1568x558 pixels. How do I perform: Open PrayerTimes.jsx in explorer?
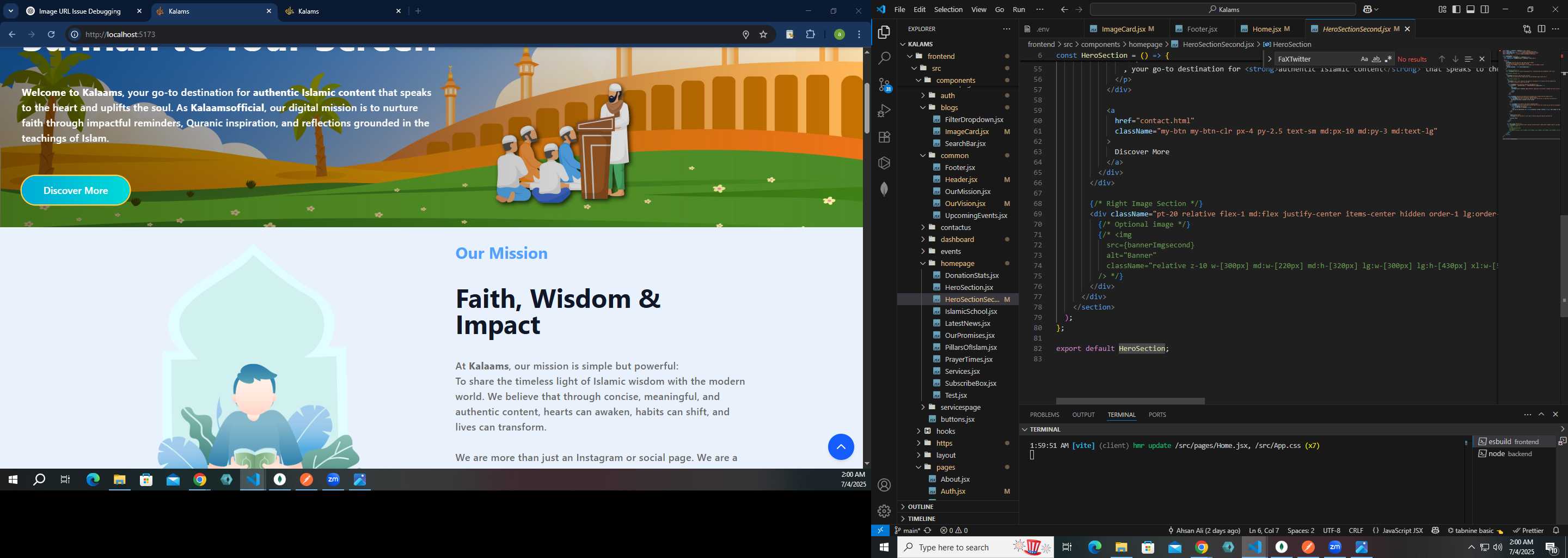coord(969,360)
